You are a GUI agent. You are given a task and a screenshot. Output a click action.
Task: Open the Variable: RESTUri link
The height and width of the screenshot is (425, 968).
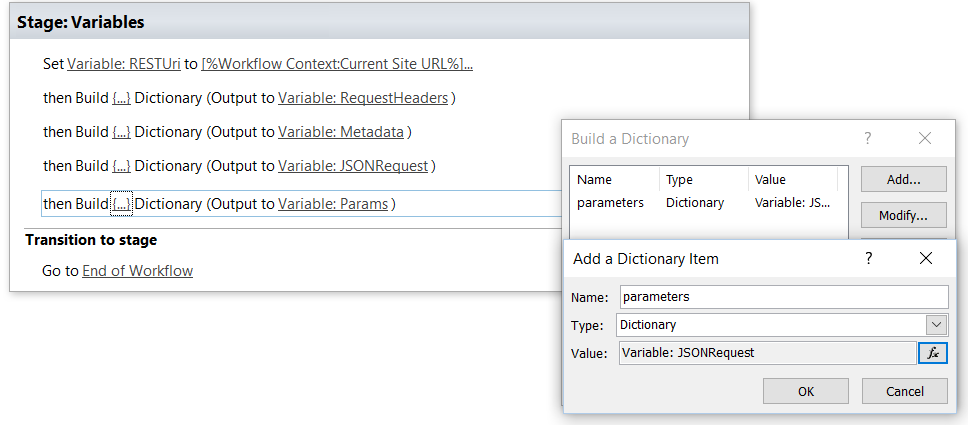coord(124,64)
